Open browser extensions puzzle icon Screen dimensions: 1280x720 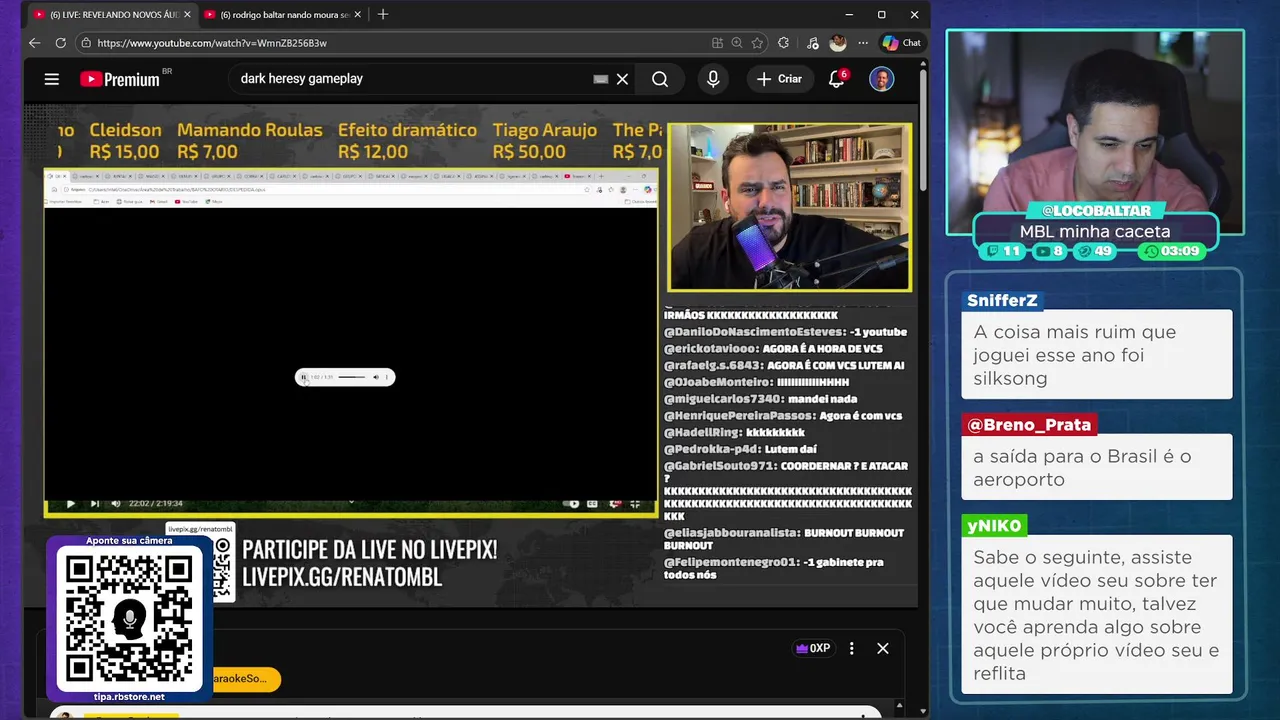[783, 43]
